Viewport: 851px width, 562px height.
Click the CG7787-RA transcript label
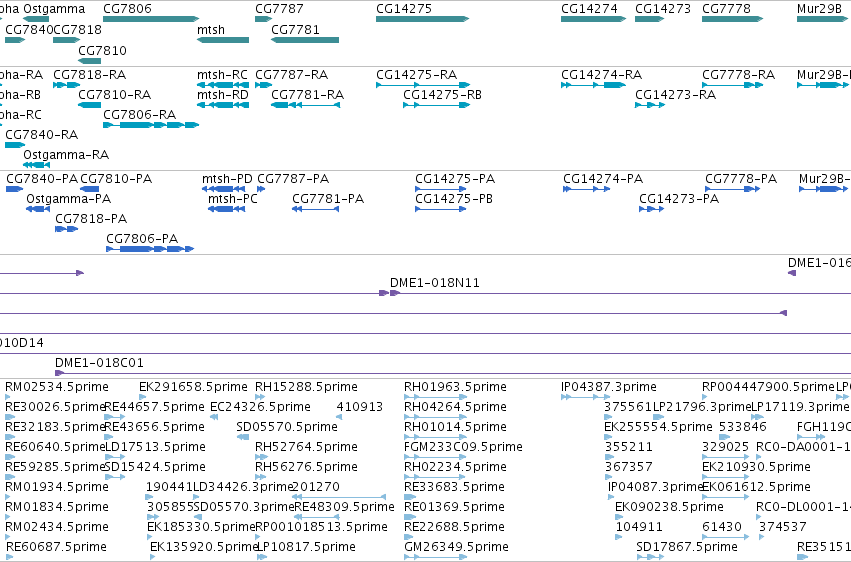(x=291, y=74)
